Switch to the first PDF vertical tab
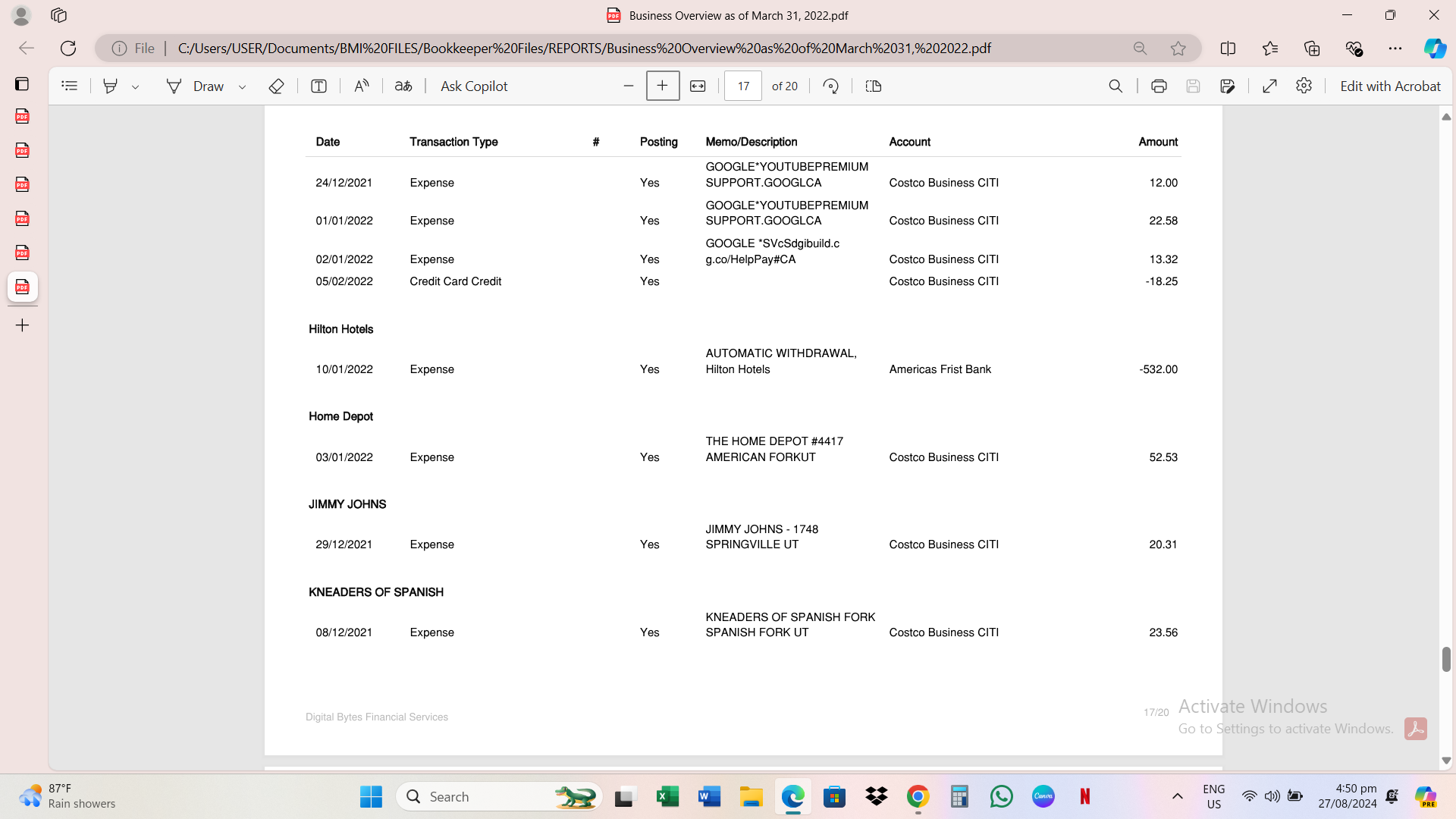 click(22, 117)
